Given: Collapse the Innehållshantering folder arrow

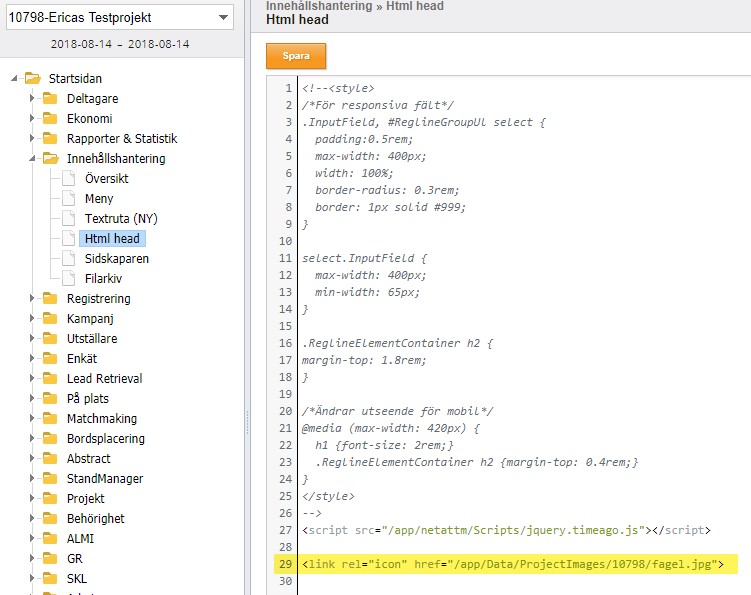Looking at the screenshot, I should pos(32,158).
